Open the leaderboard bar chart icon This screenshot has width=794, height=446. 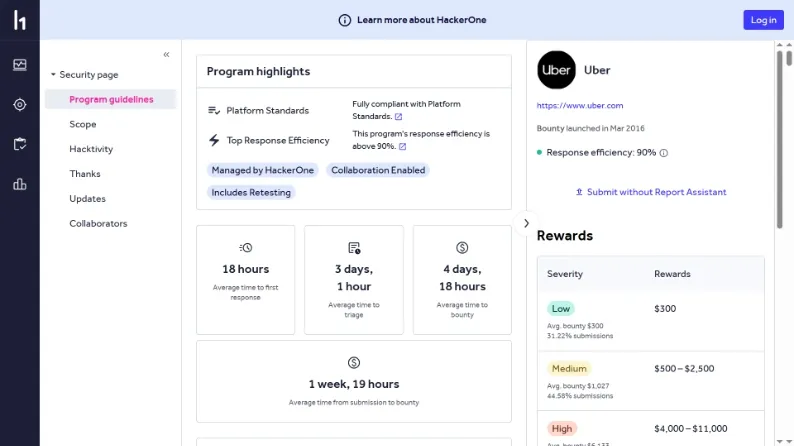point(20,184)
